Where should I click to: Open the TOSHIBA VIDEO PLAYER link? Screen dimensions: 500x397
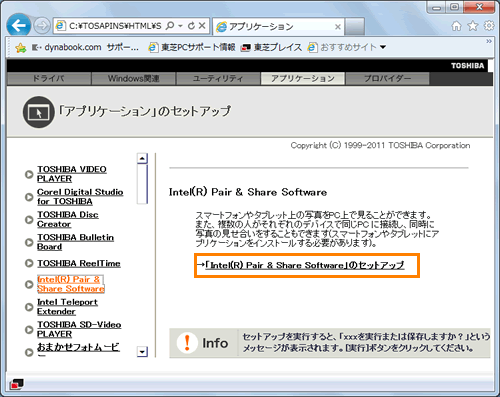72,174
